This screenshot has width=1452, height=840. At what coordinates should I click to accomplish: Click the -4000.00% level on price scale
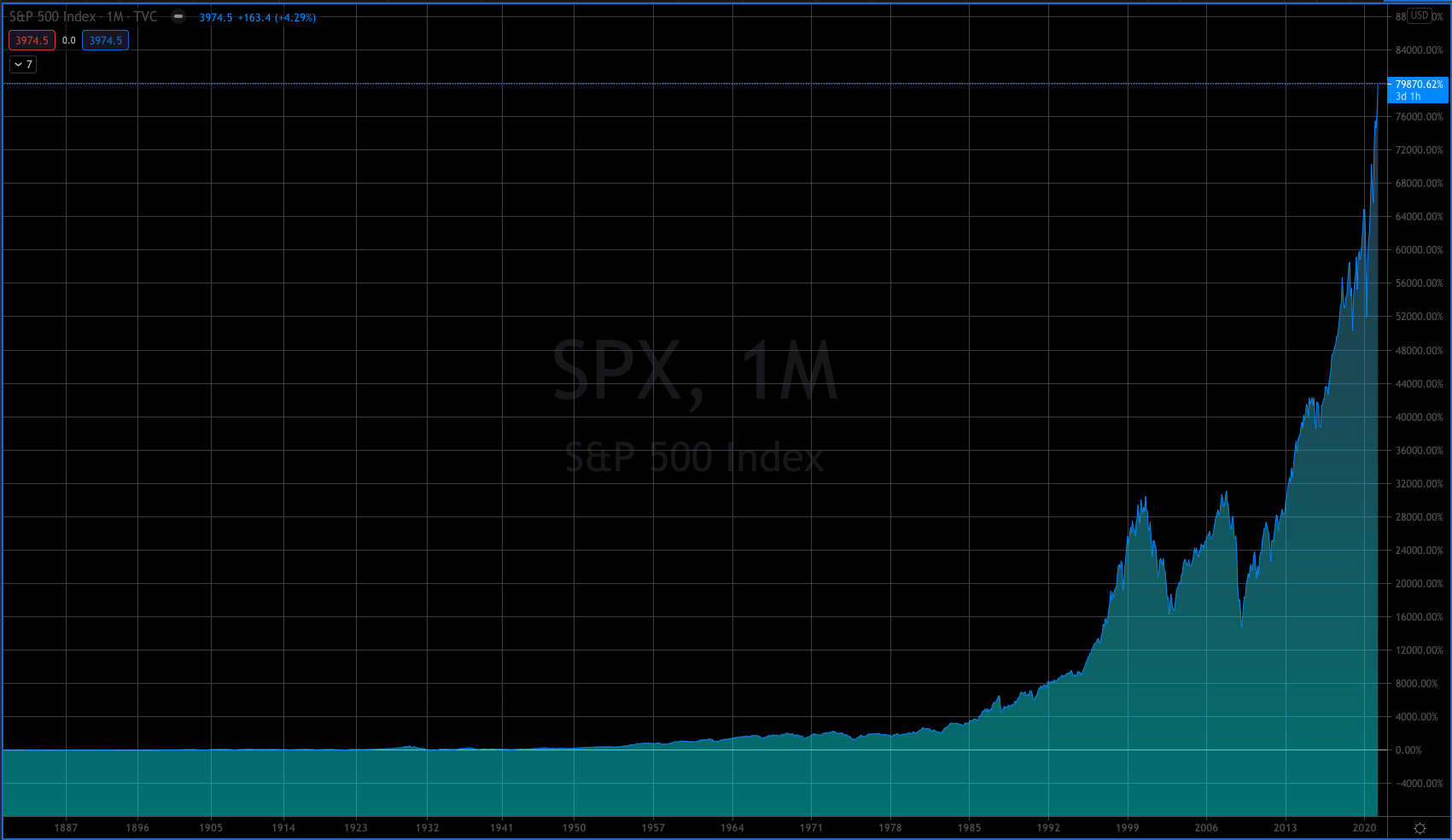click(1419, 784)
